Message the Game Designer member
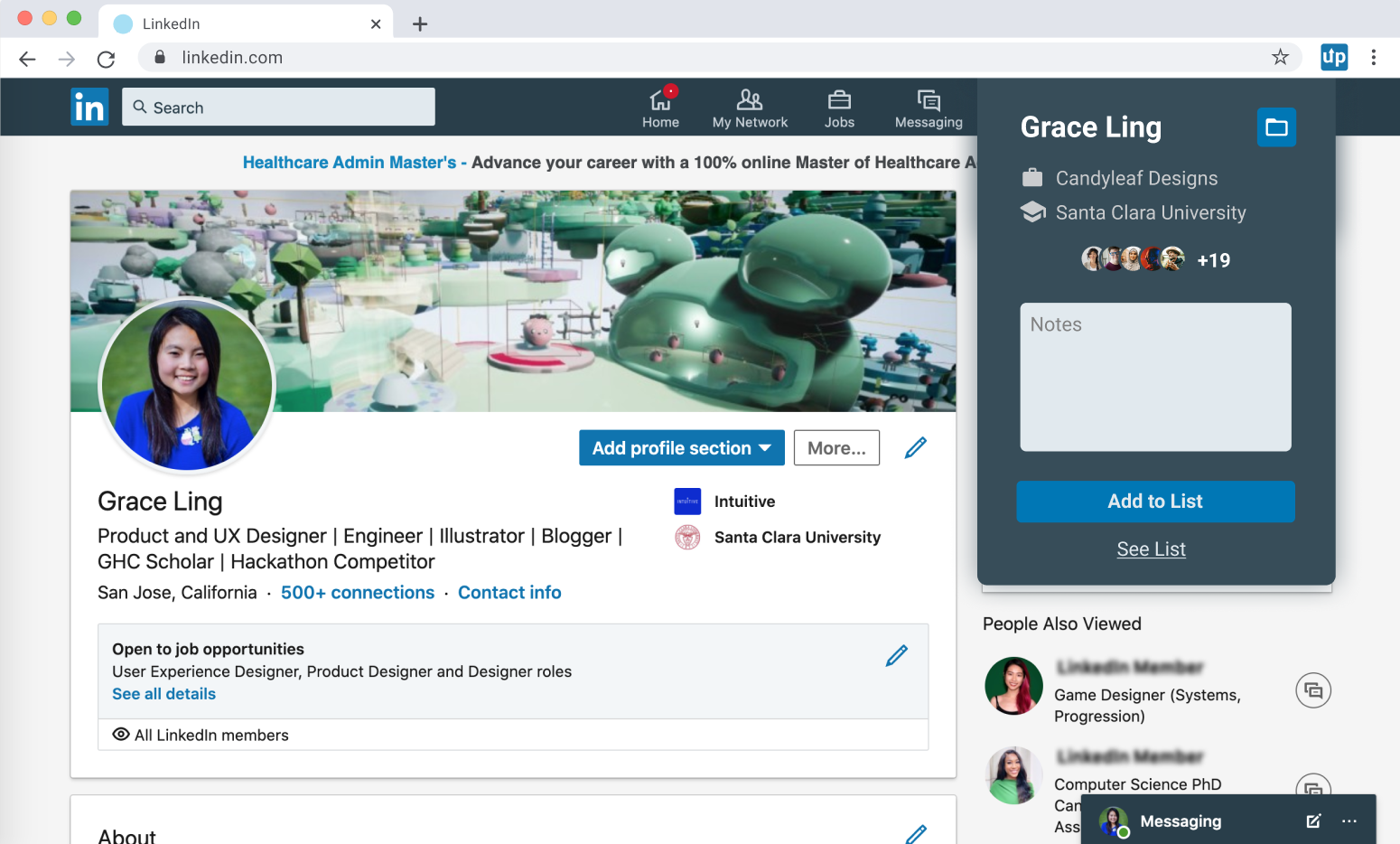Image resolution: width=1400 pixels, height=844 pixels. click(1313, 690)
